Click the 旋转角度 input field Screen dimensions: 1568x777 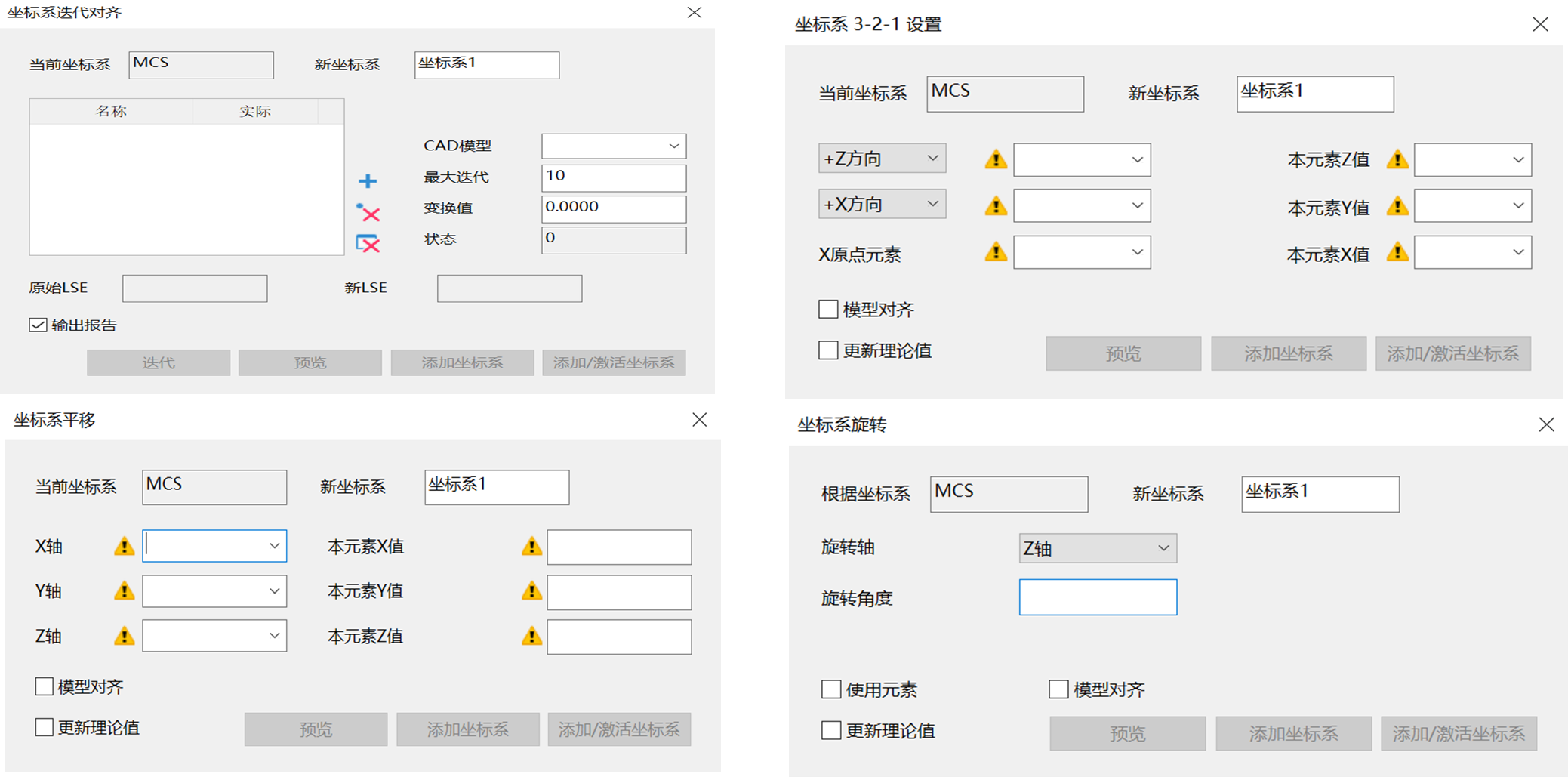point(1097,597)
